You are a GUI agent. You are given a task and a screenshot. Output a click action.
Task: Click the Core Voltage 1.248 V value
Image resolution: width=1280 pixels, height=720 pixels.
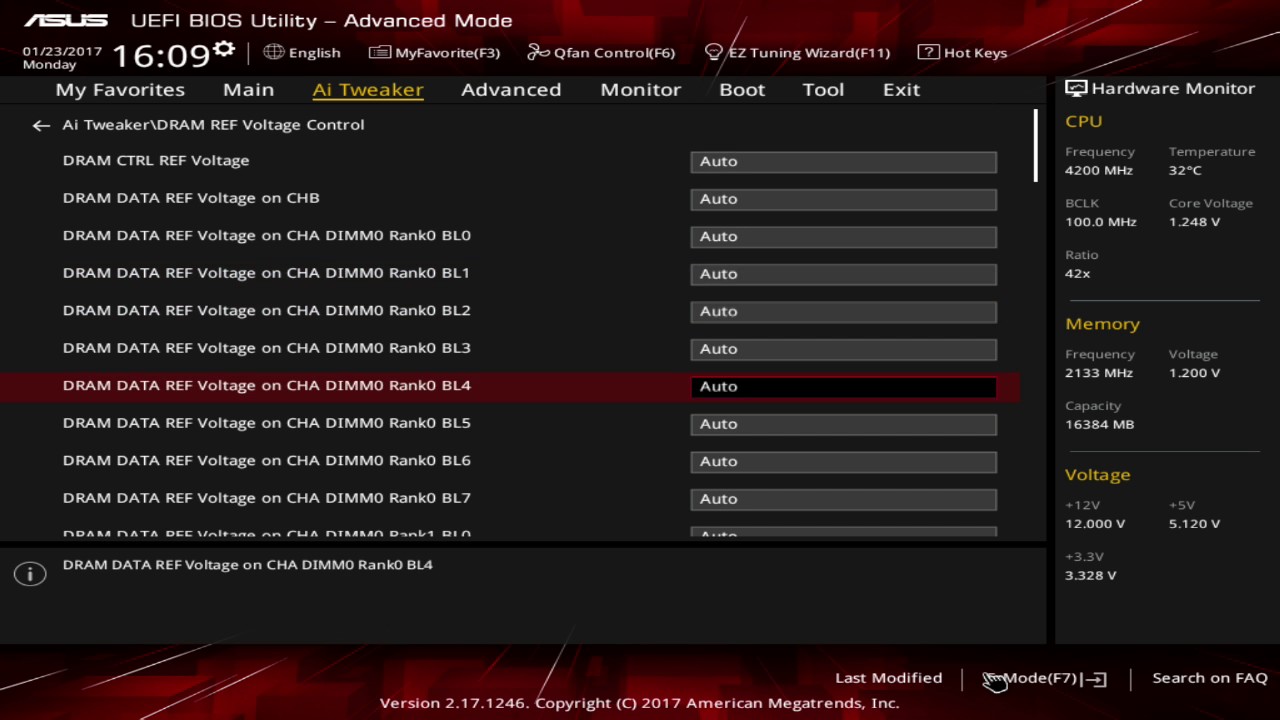[1194, 222]
